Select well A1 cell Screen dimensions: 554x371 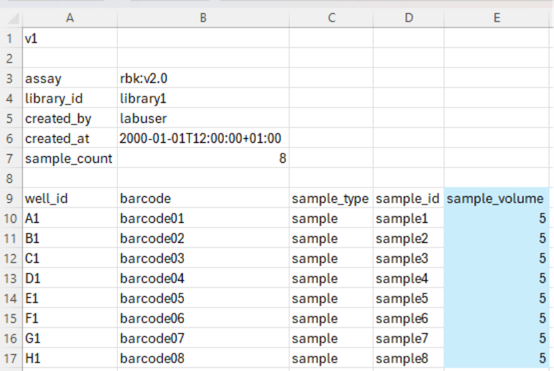[70, 218]
